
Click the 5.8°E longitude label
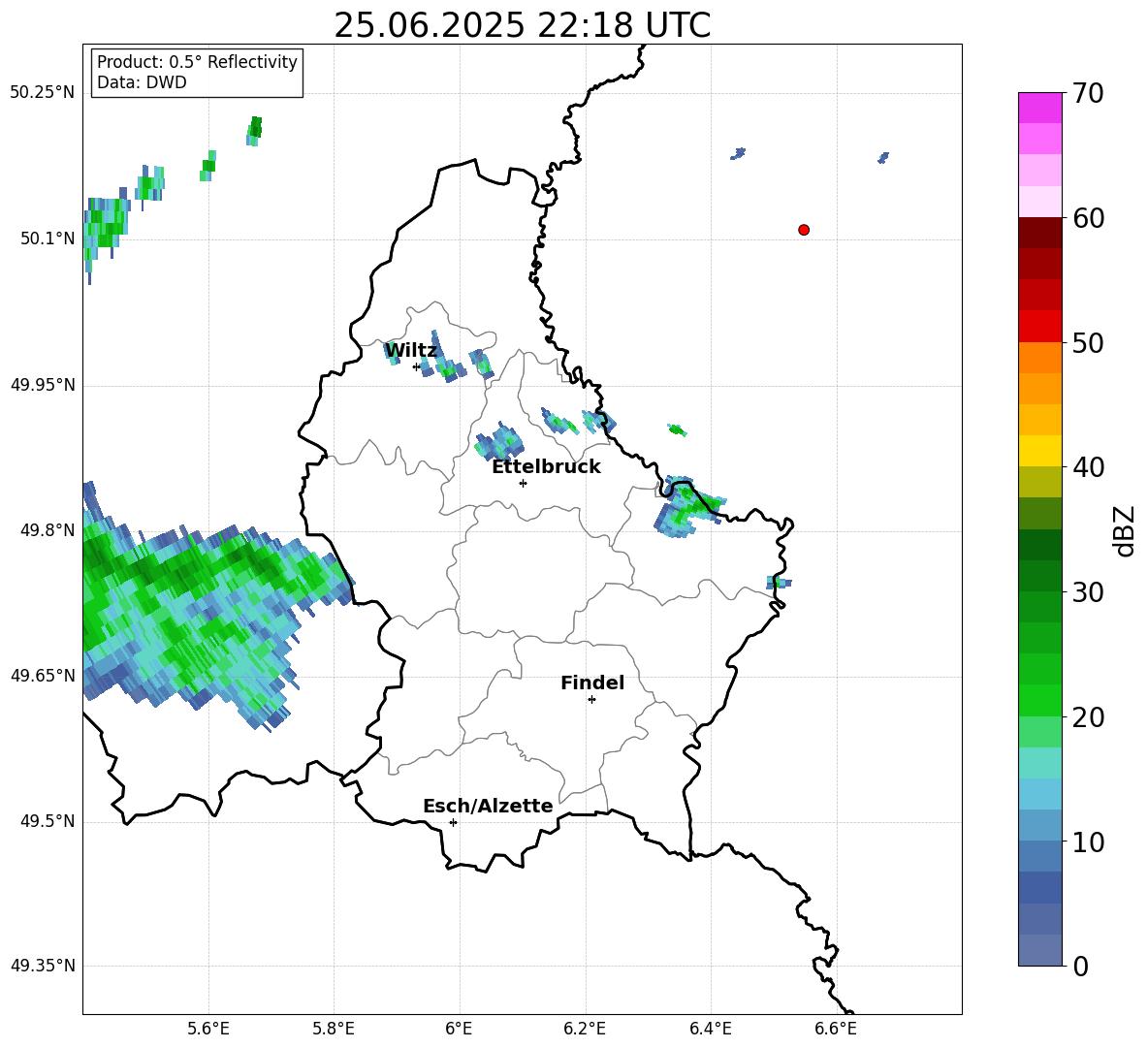pos(334,1030)
